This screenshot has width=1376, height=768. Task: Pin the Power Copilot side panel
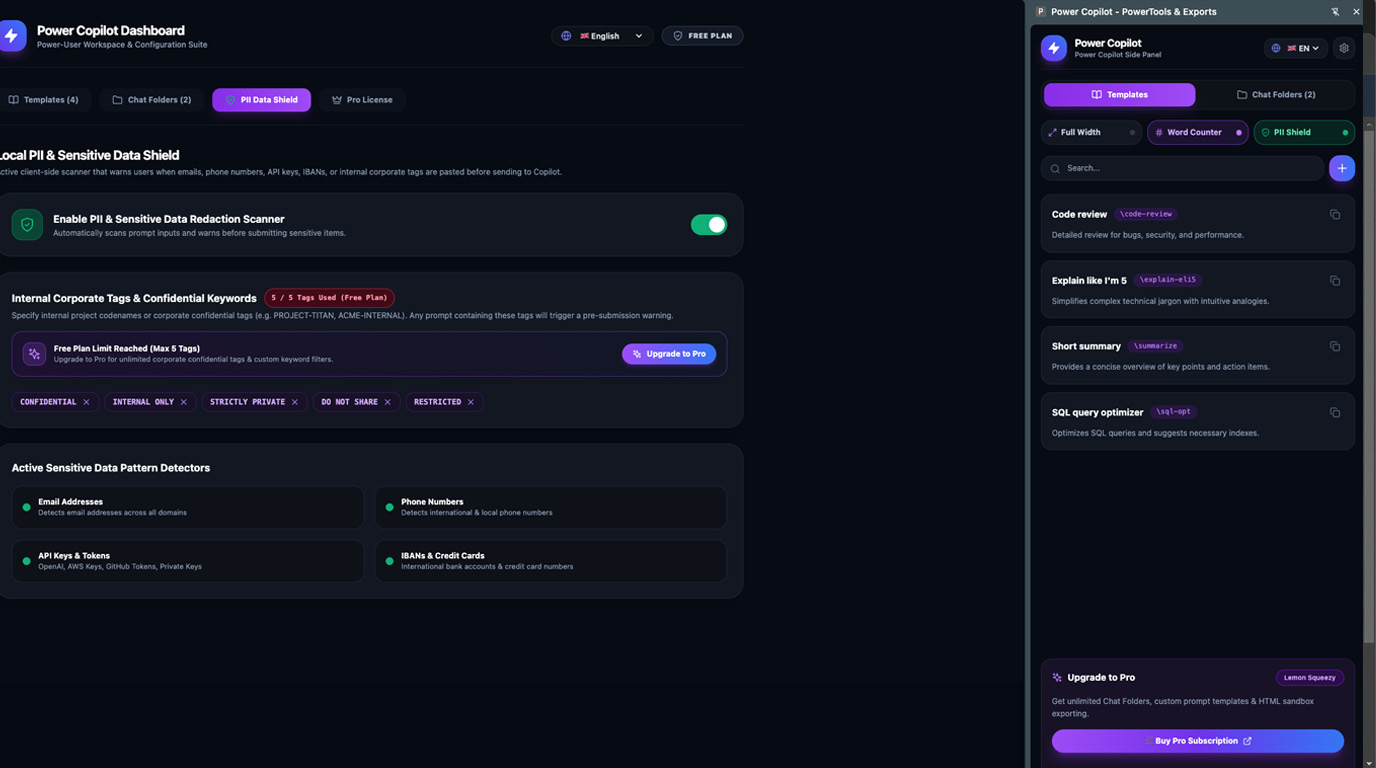pyautogui.click(x=1335, y=12)
